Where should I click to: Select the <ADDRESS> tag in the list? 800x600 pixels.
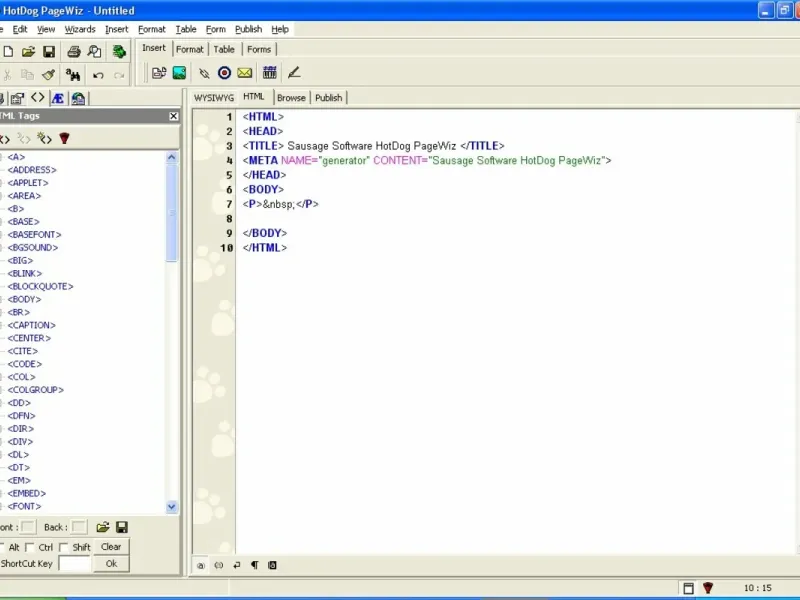tap(32, 170)
